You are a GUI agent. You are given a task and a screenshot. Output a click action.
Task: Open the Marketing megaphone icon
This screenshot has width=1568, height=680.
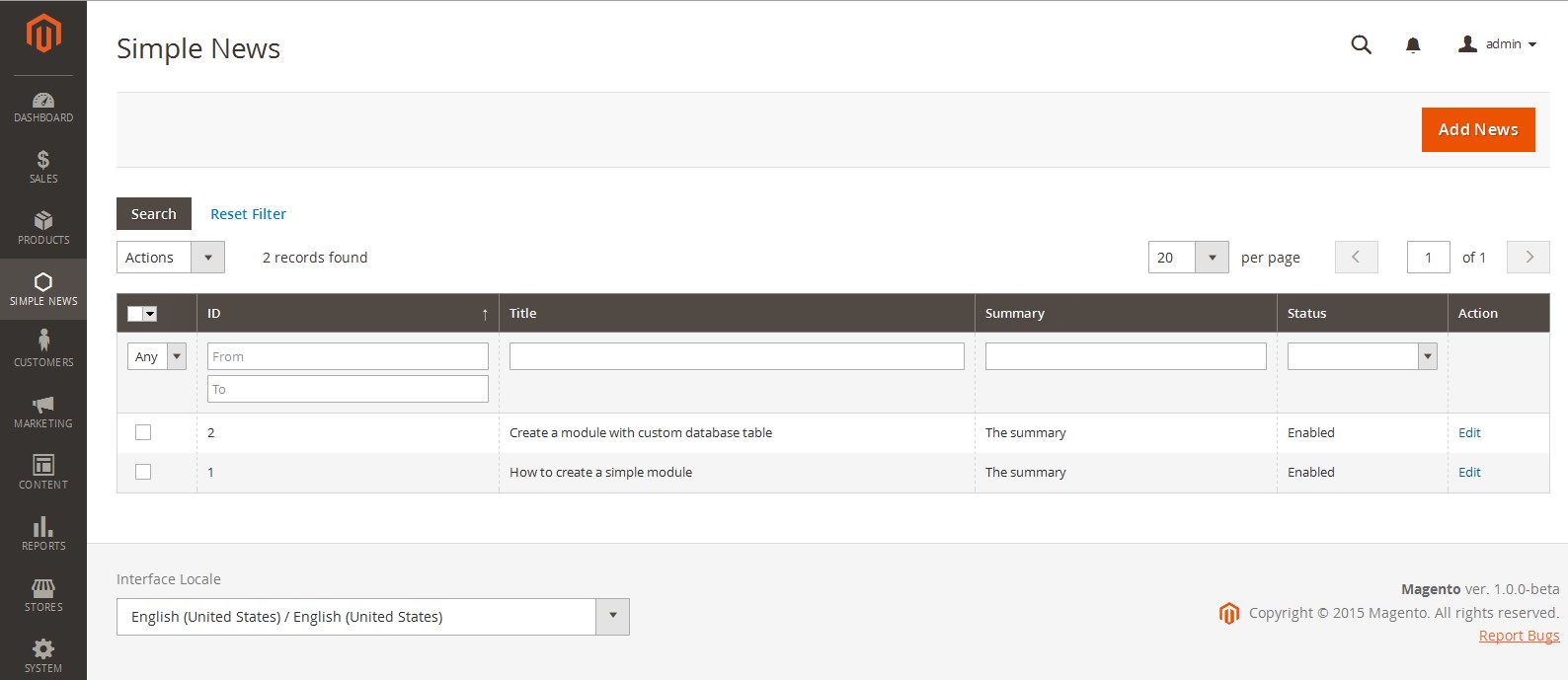[43, 405]
